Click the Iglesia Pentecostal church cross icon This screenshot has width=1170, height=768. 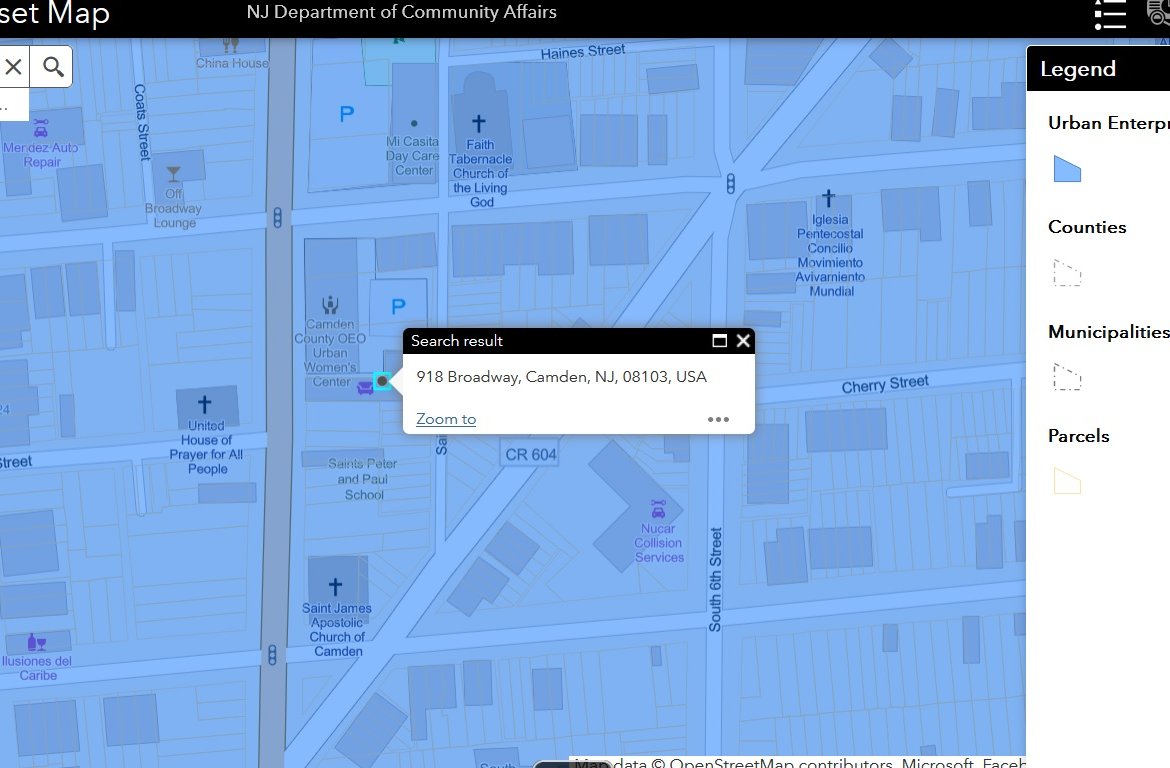point(829,198)
